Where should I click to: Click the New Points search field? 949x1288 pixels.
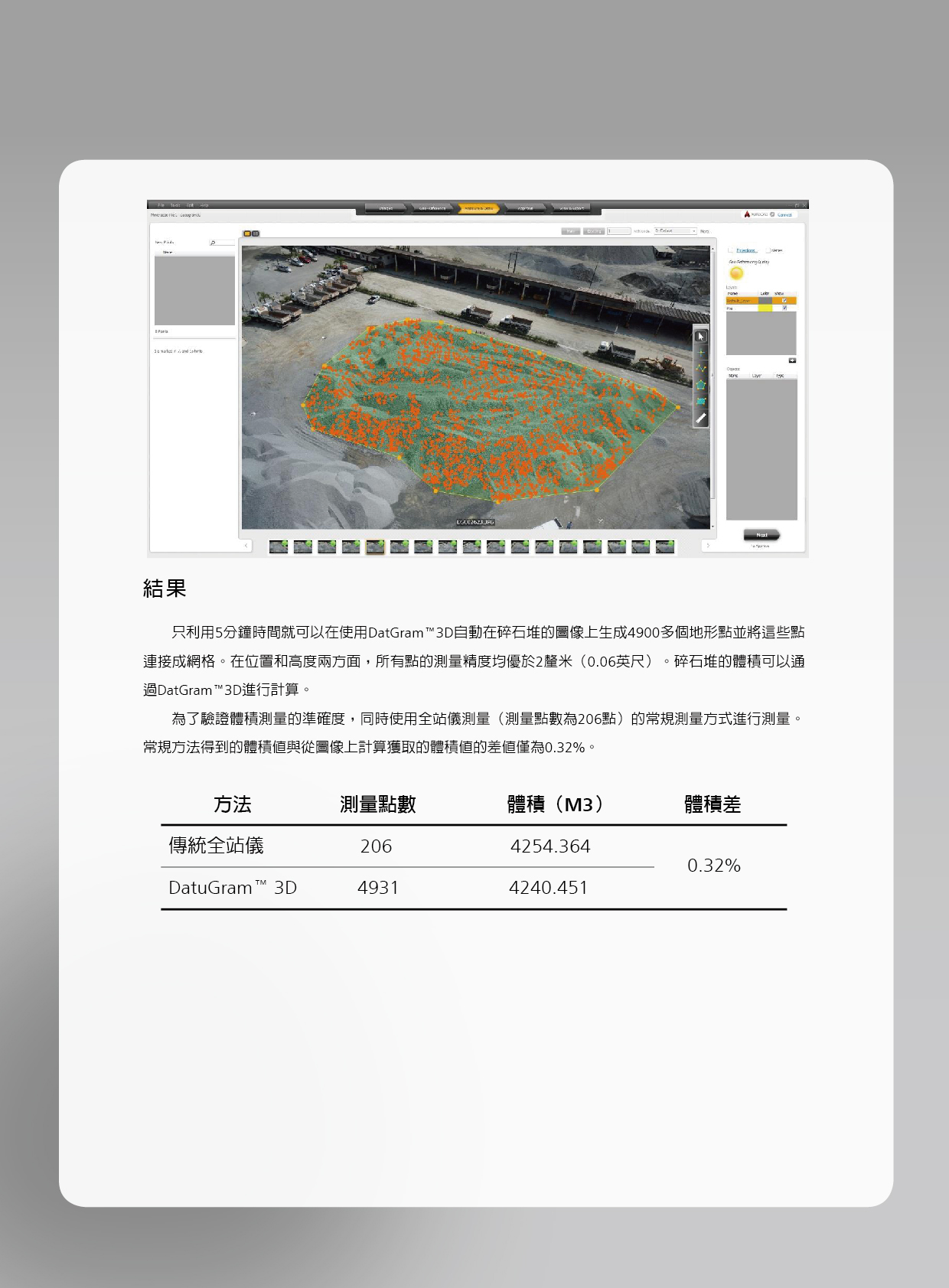click(222, 243)
